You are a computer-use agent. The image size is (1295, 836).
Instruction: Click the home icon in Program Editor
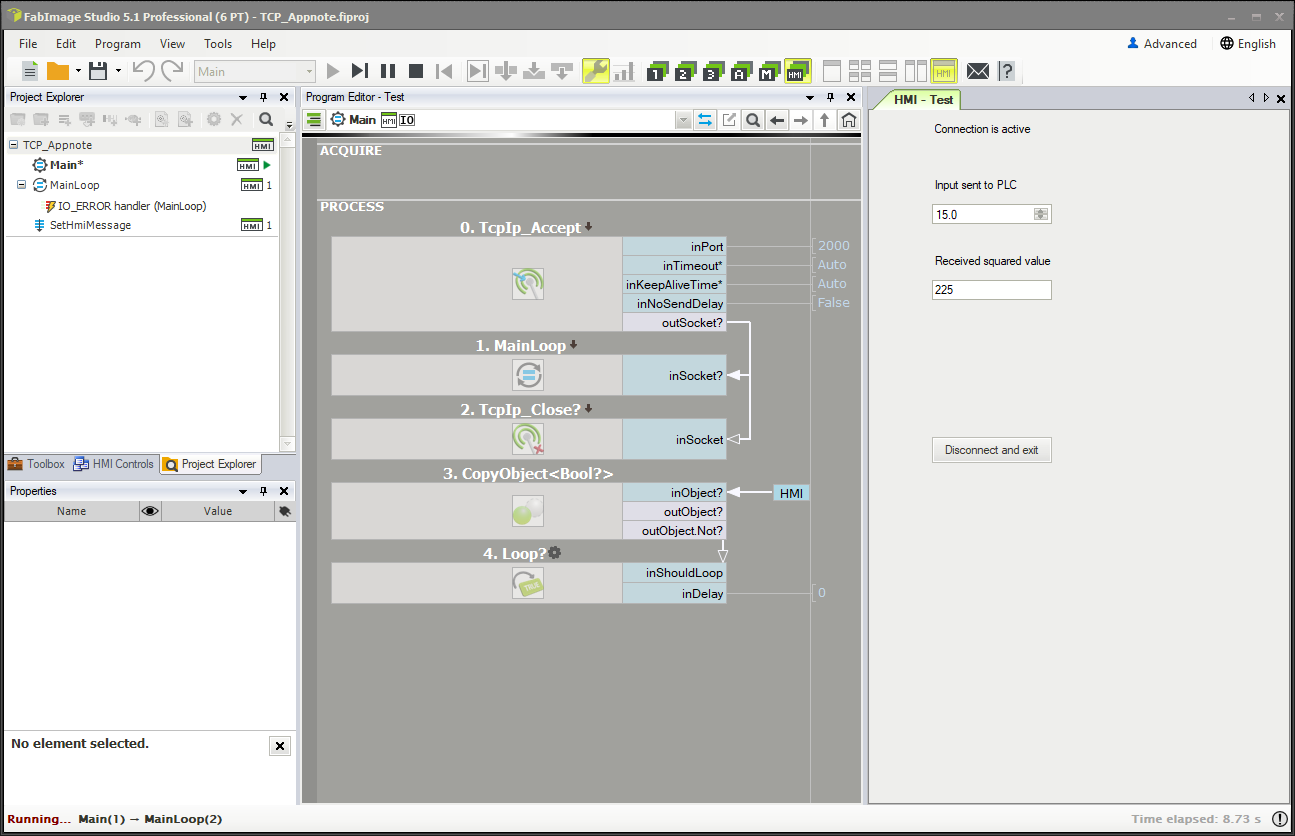pos(849,120)
